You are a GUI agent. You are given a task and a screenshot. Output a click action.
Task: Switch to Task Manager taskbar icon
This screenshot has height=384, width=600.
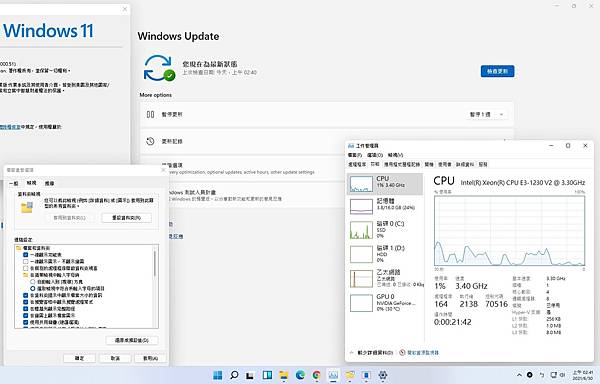[333, 375]
